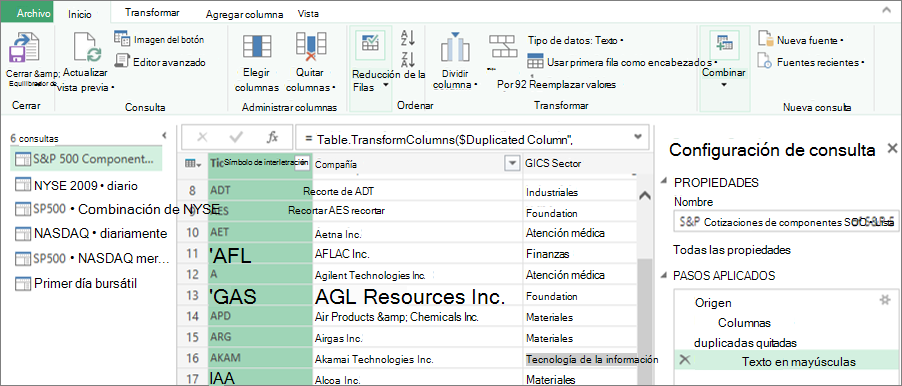This screenshot has width=902, height=386.
Task: Click the Reducción Filas icon
Action: point(370,45)
